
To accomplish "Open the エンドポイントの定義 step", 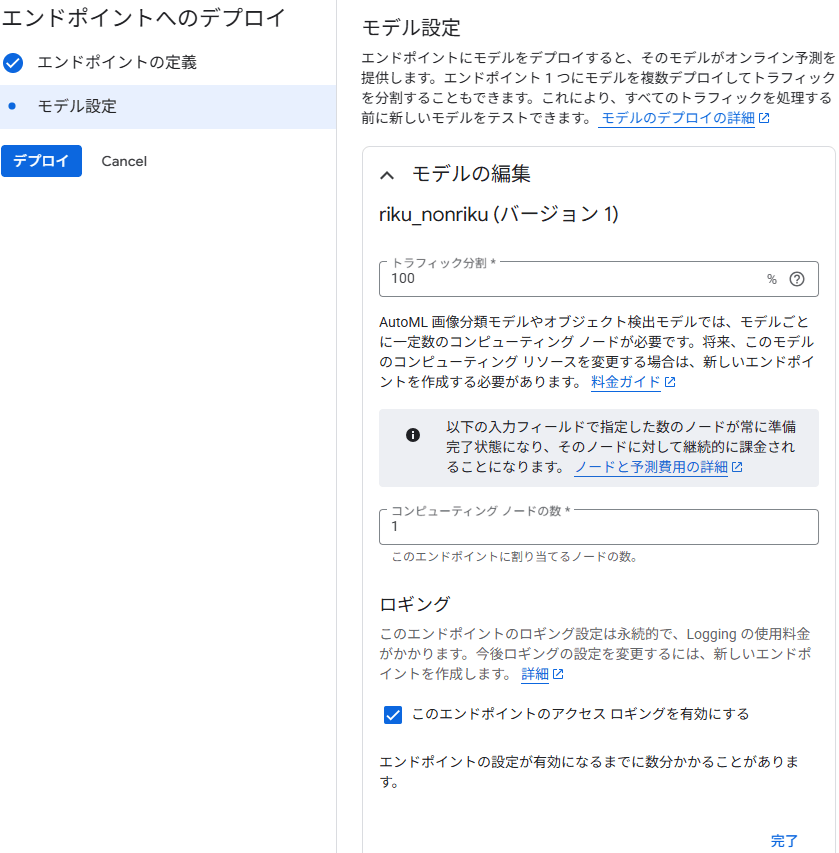I will pos(117,63).
